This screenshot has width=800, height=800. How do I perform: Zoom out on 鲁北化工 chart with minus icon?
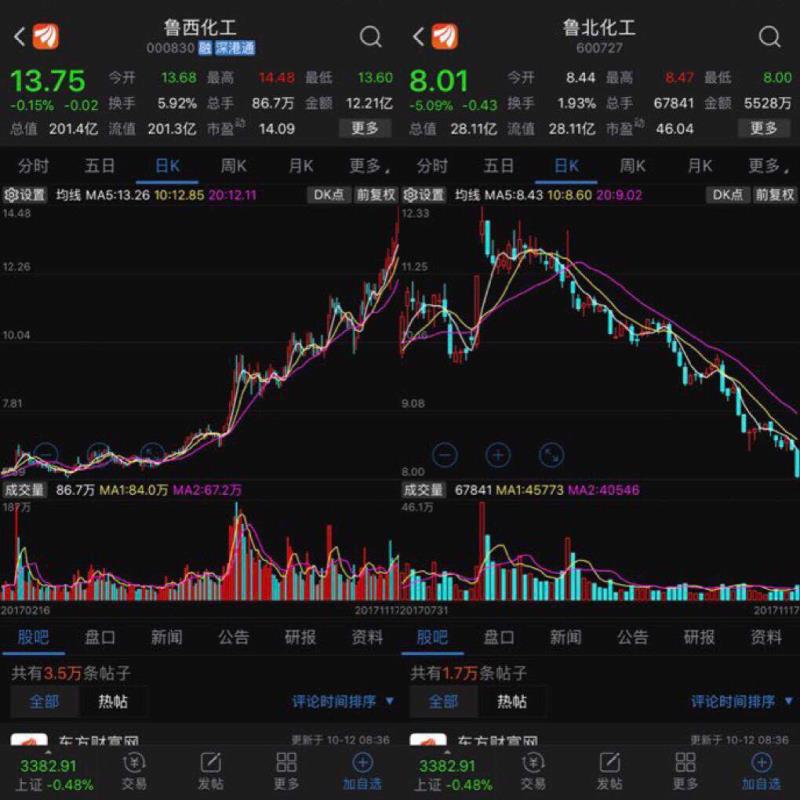(x=444, y=455)
